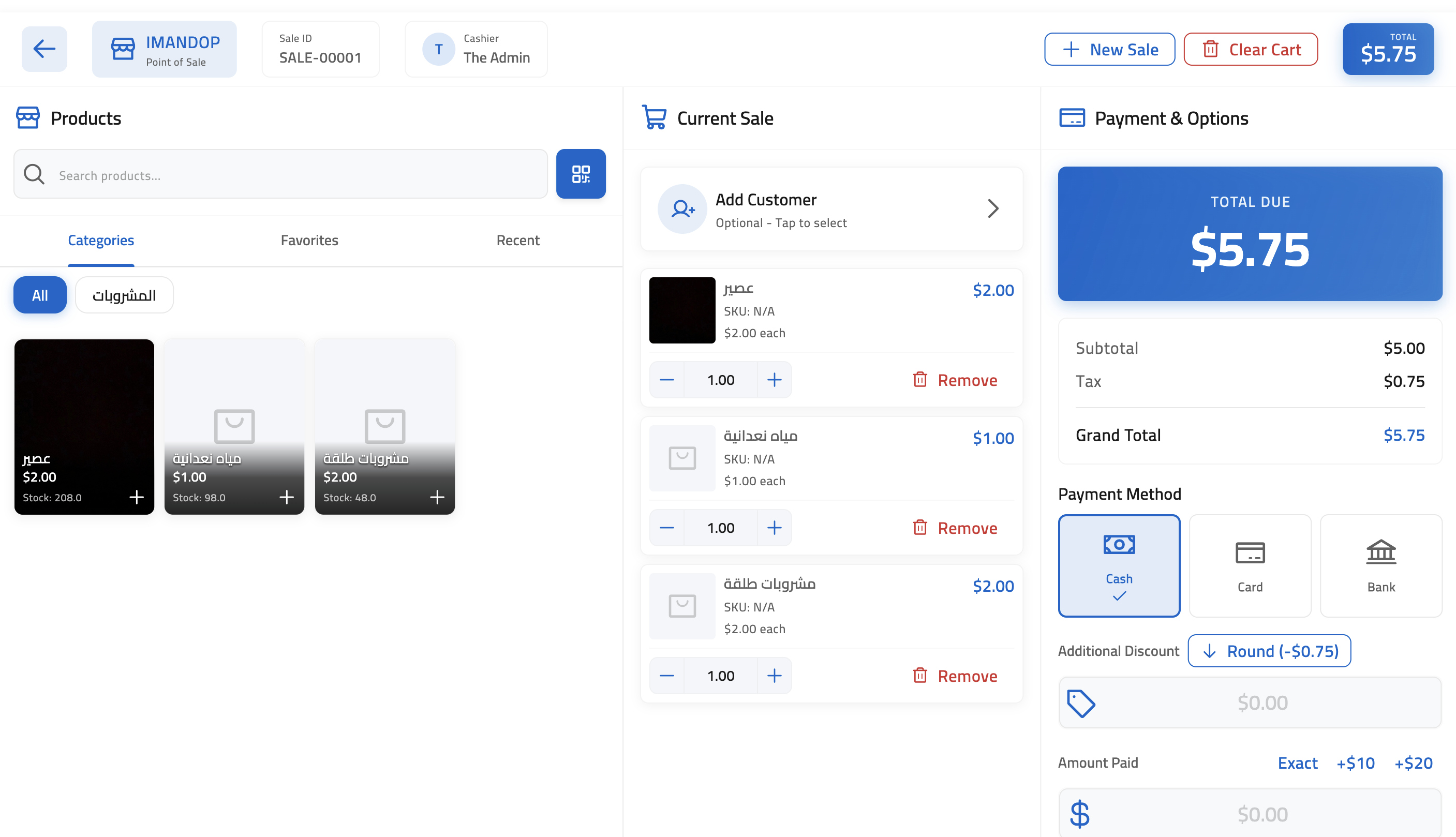Click add customer person icon

(682, 209)
